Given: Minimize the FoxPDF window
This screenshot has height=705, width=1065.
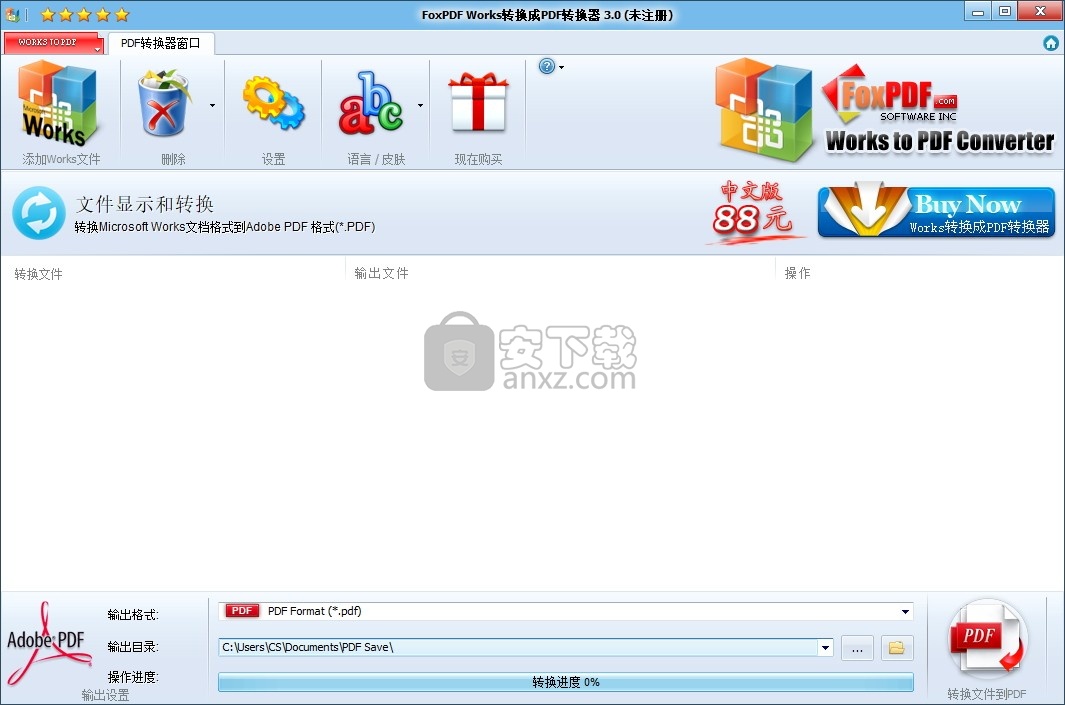Looking at the screenshot, I should coord(978,12).
